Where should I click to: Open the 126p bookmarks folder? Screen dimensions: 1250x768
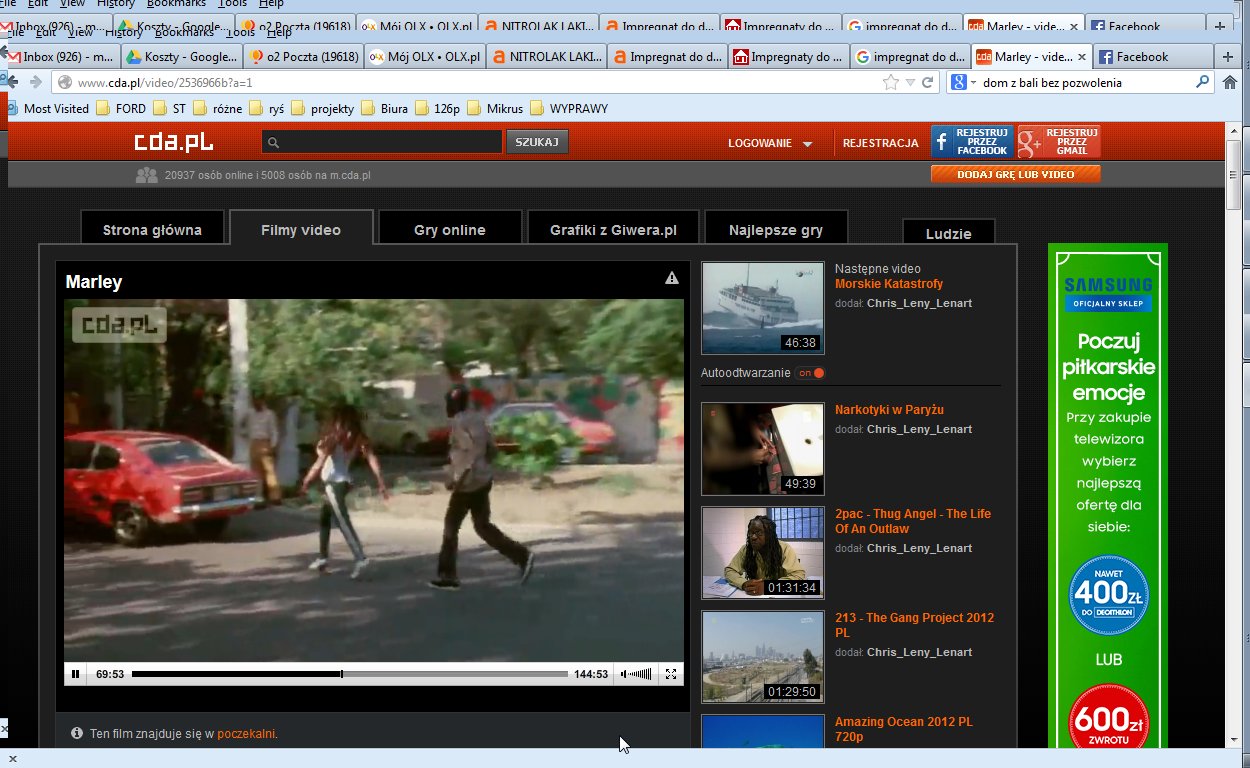click(437, 108)
